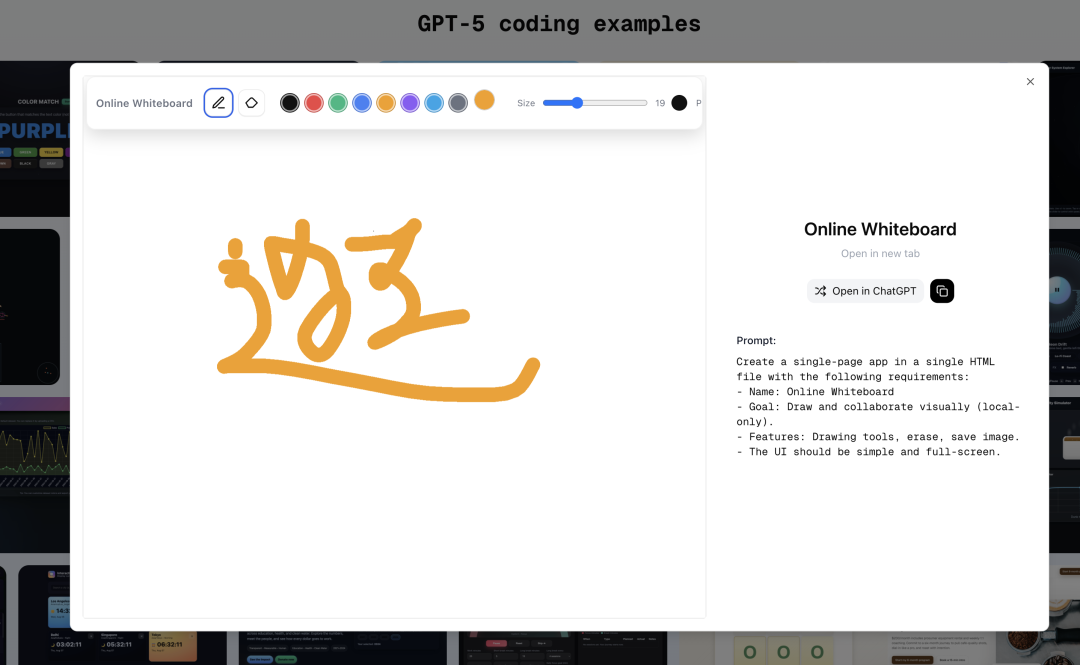Pick the red color swatch

point(313,103)
